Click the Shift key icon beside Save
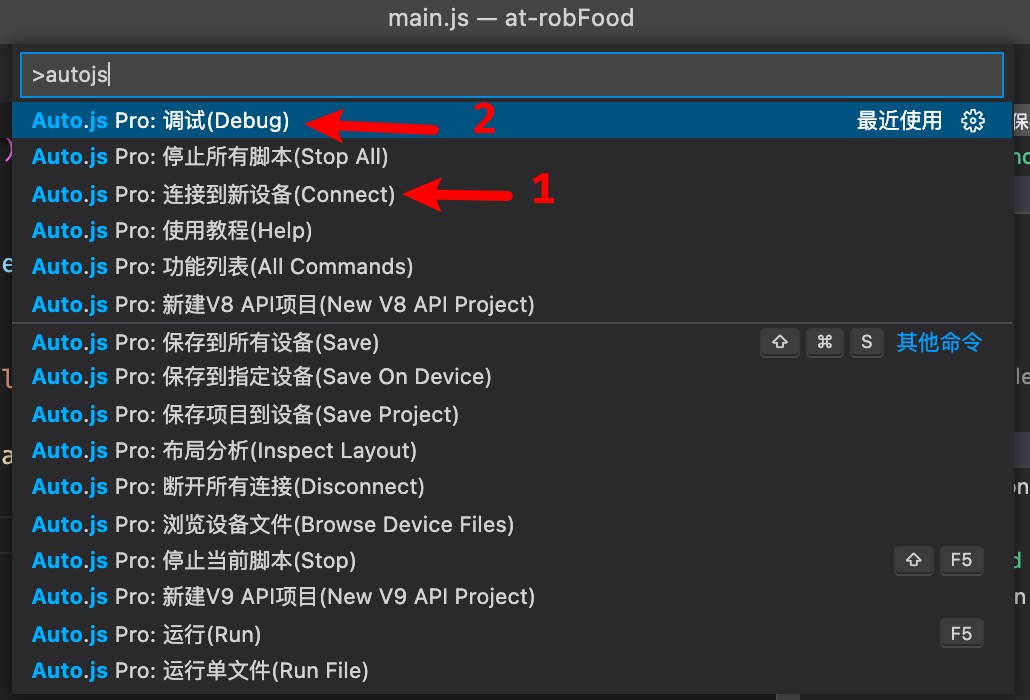Screen dimensions: 1030x700 pyautogui.click(x=780, y=342)
